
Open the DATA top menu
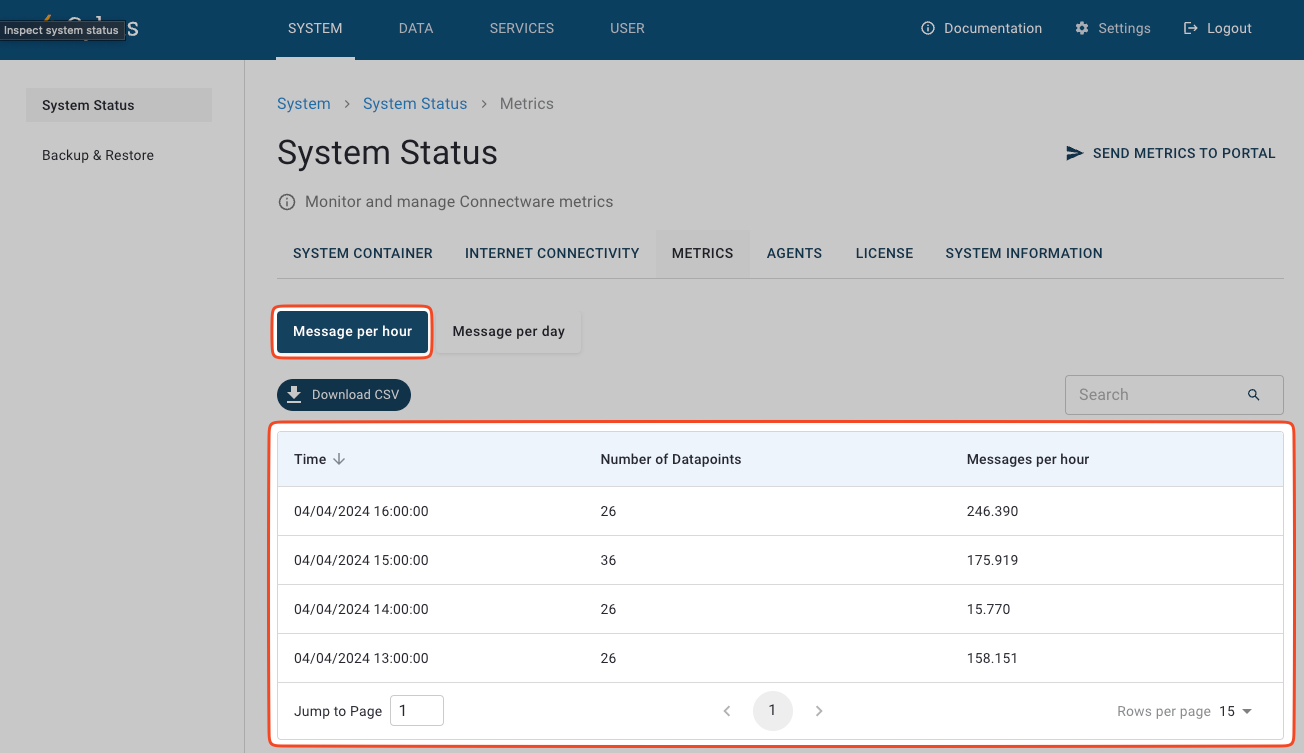pyautogui.click(x=416, y=29)
